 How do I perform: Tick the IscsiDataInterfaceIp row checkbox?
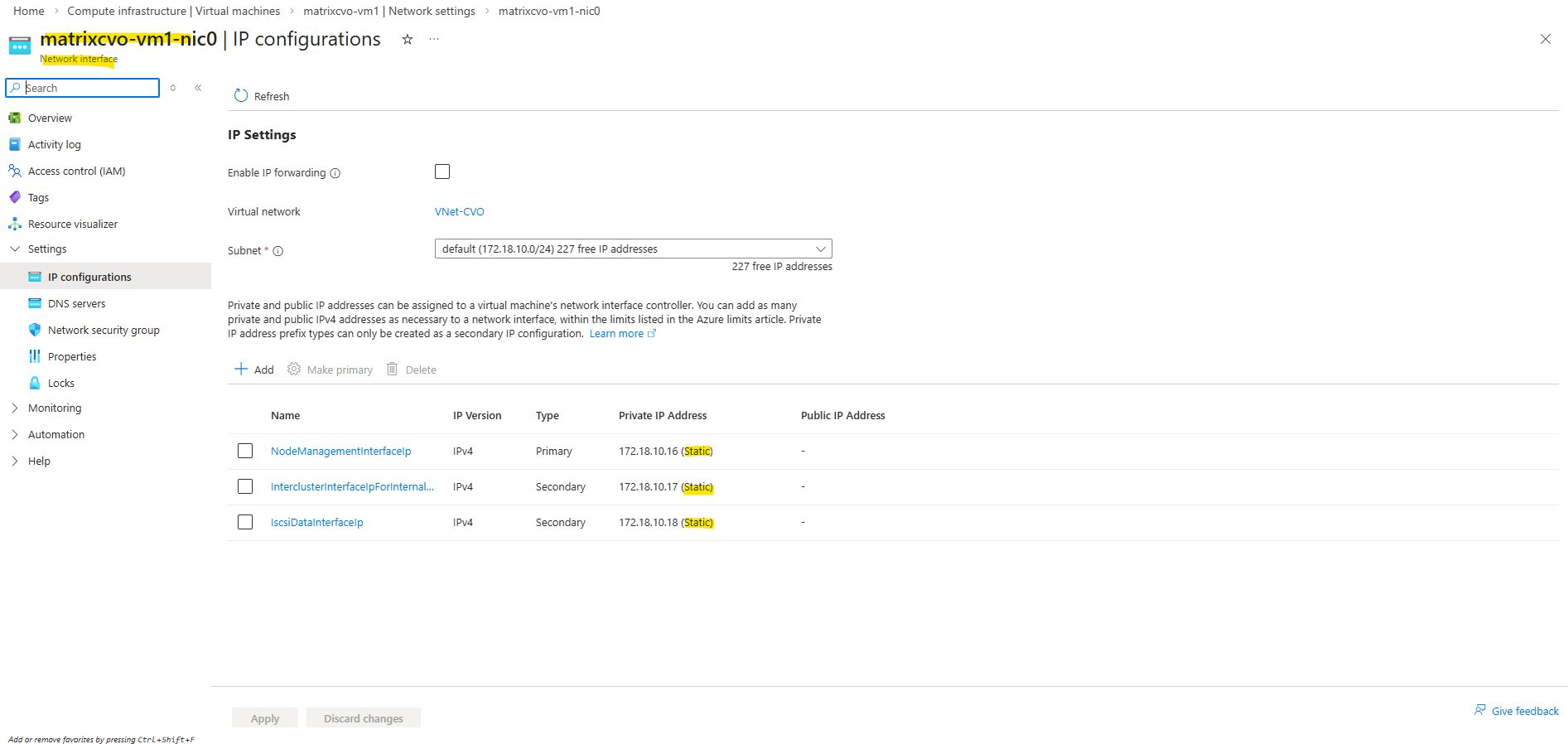[245, 522]
